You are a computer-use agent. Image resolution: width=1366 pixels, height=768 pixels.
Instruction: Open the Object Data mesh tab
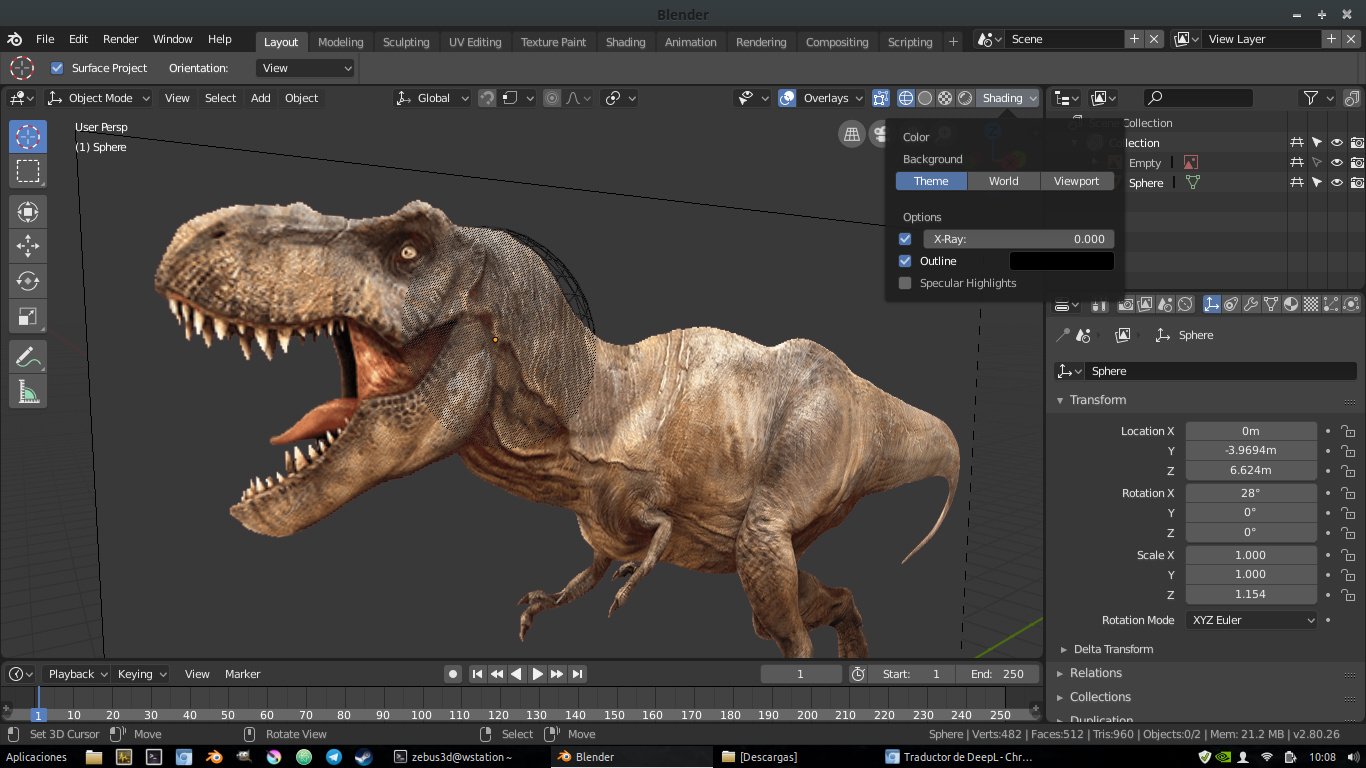point(1271,304)
